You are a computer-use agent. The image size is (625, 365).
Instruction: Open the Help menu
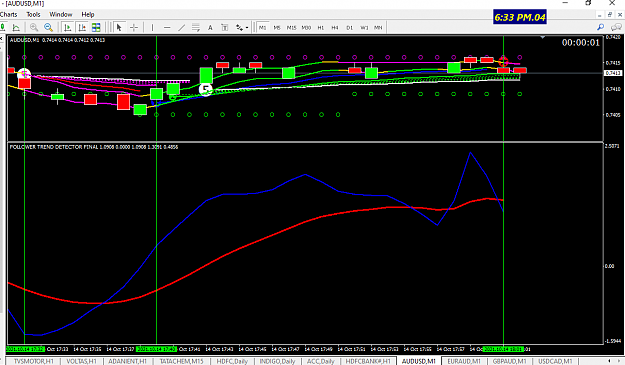click(x=88, y=14)
